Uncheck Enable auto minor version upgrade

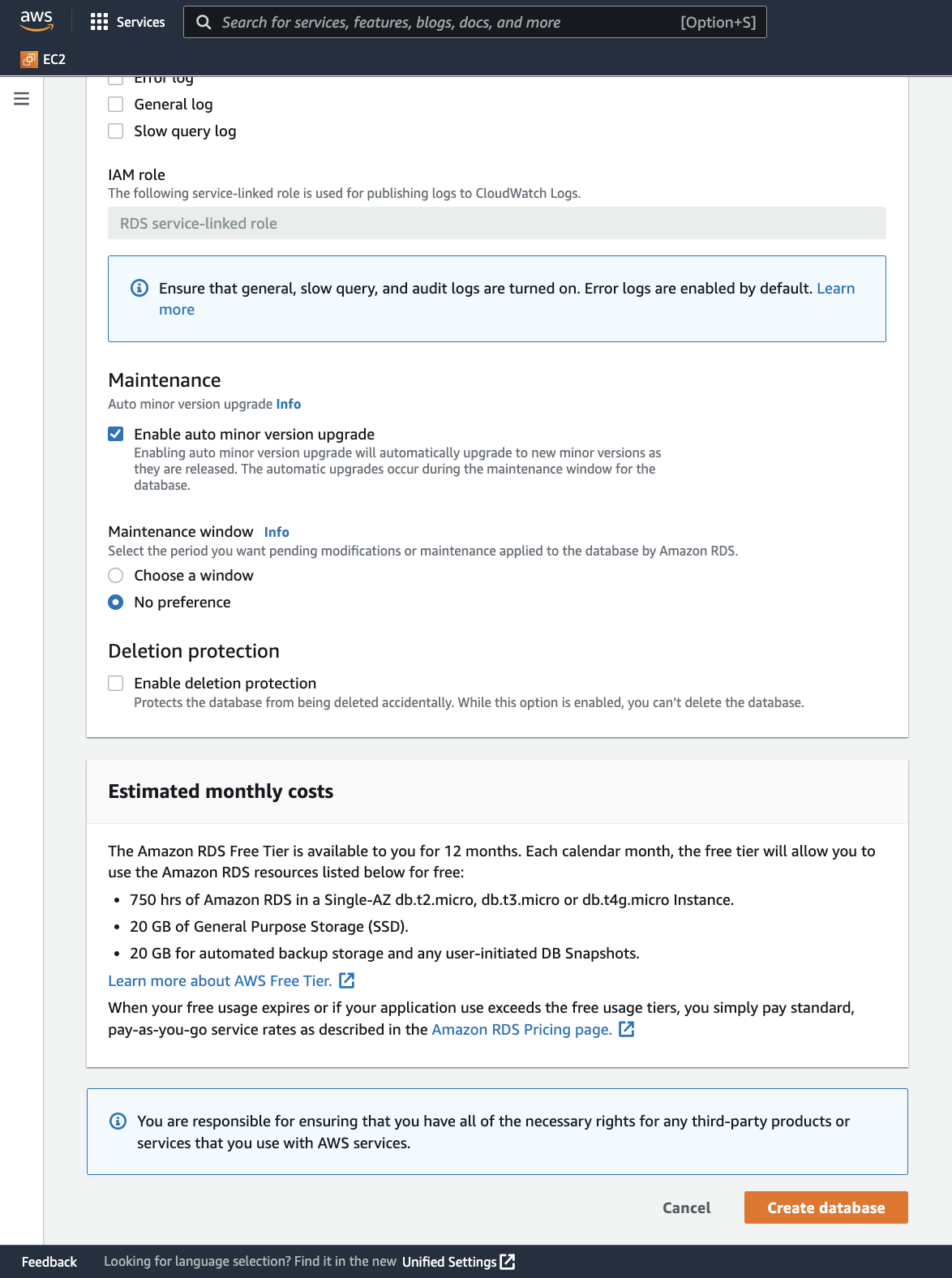click(x=116, y=435)
